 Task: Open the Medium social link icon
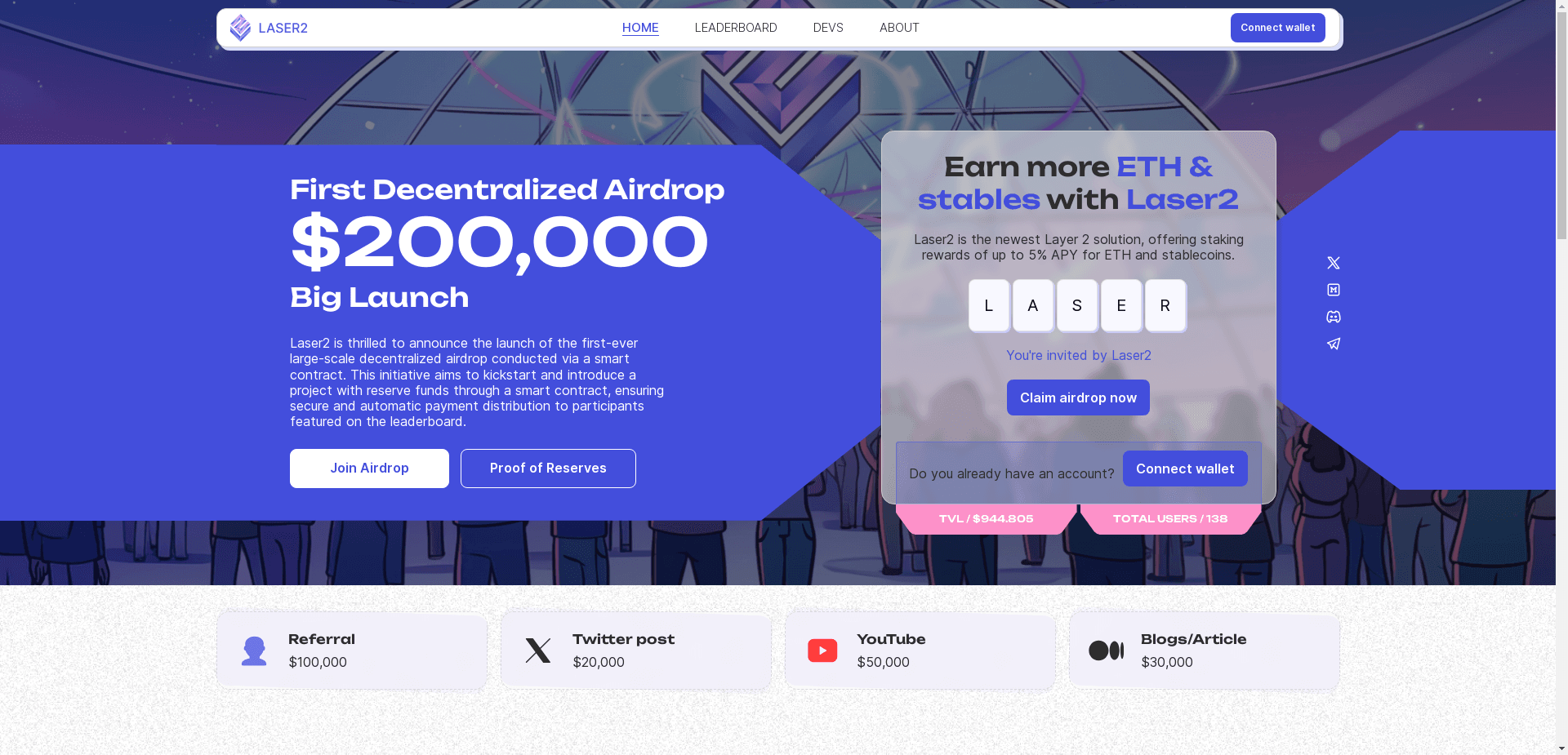click(x=1334, y=290)
